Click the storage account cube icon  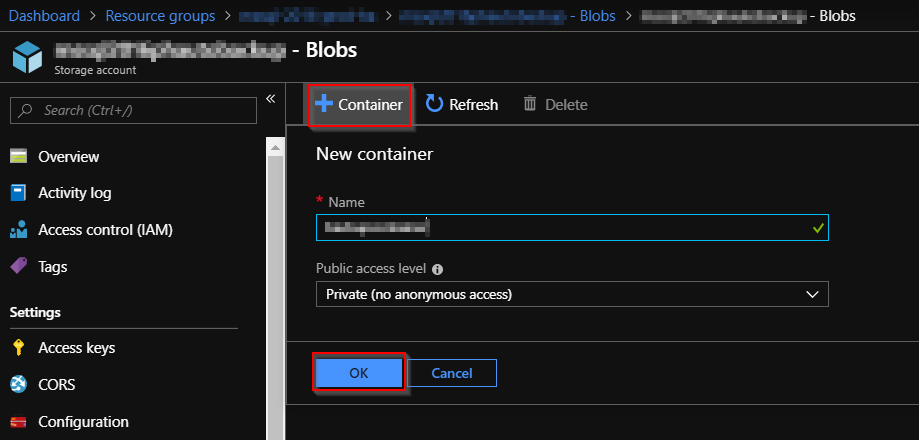click(x=27, y=56)
